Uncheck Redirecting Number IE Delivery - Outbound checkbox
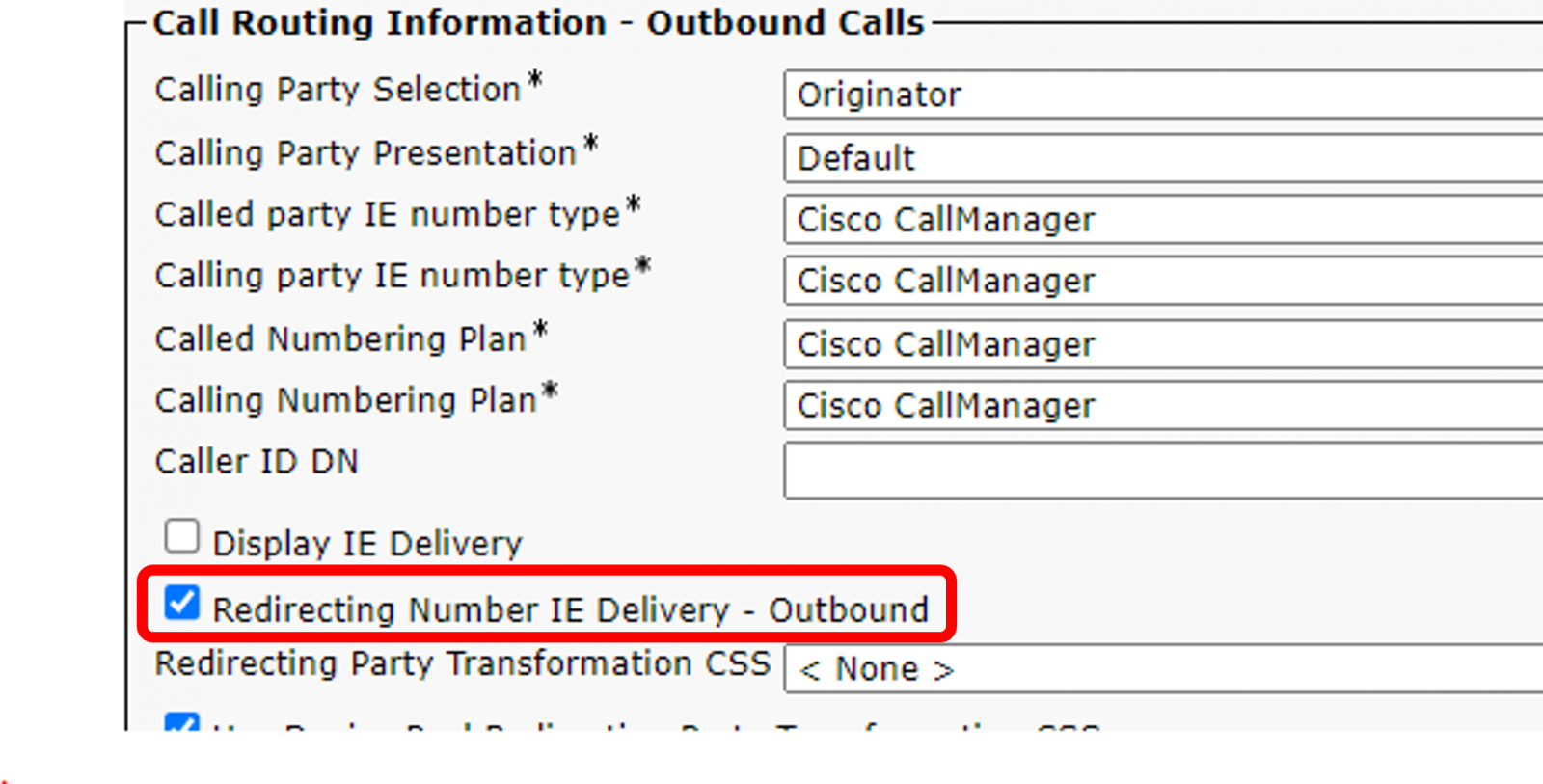Image resolution: width=1543 pixels, height=784 pixels. point(181,604)
